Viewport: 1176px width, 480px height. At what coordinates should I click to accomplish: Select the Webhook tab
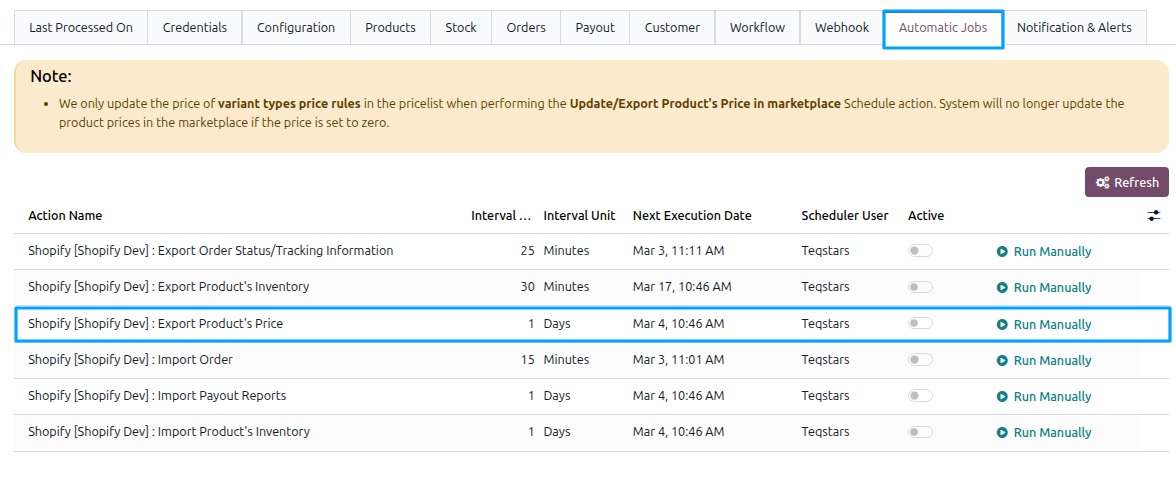point(842,28)
